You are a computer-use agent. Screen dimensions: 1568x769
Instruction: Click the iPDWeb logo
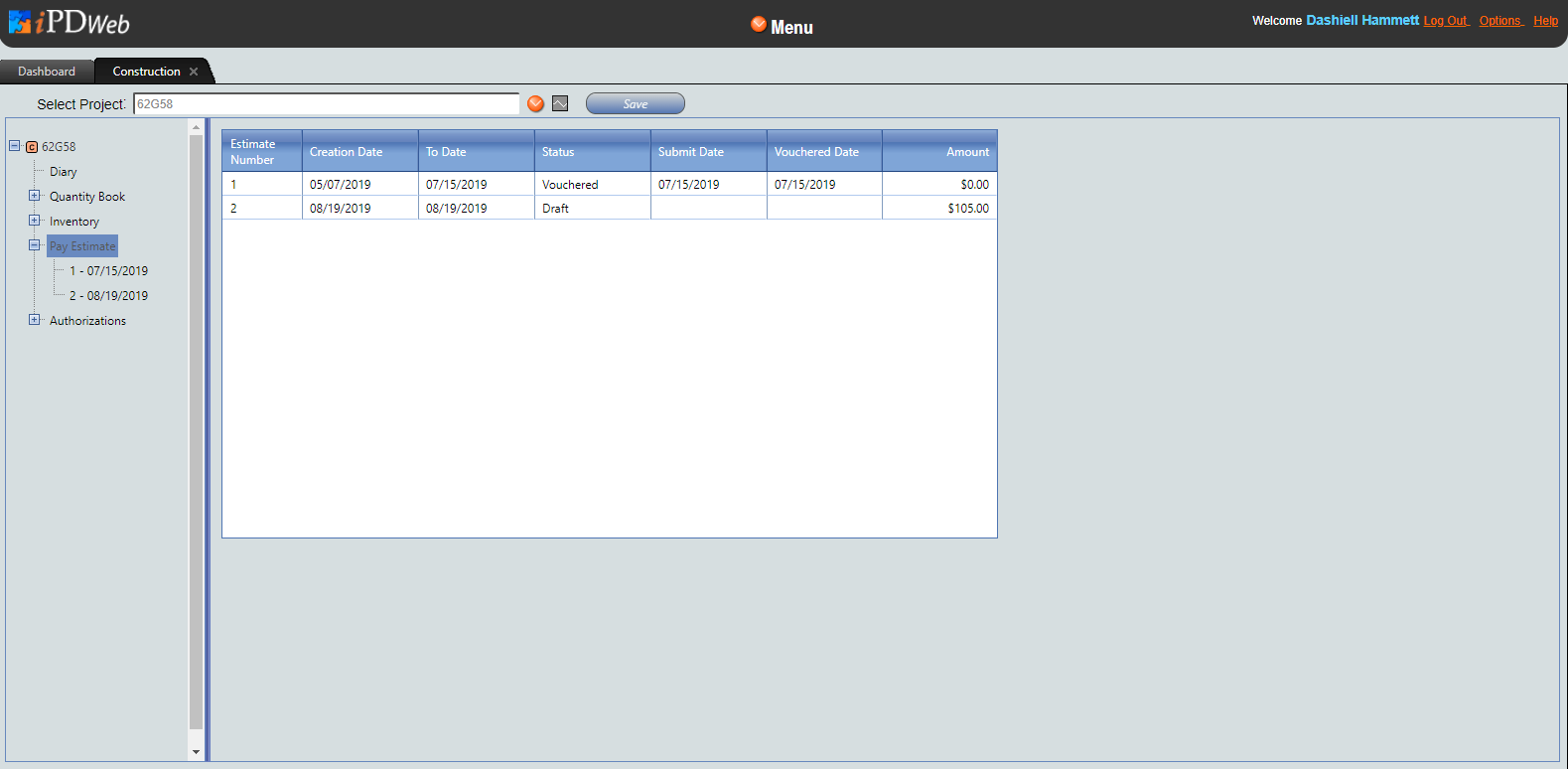coord(69,23)
